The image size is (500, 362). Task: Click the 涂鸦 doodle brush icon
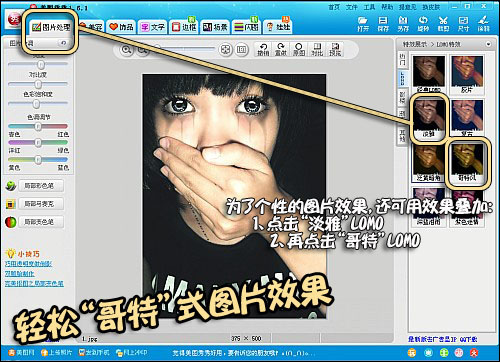[x=483, y=24]
